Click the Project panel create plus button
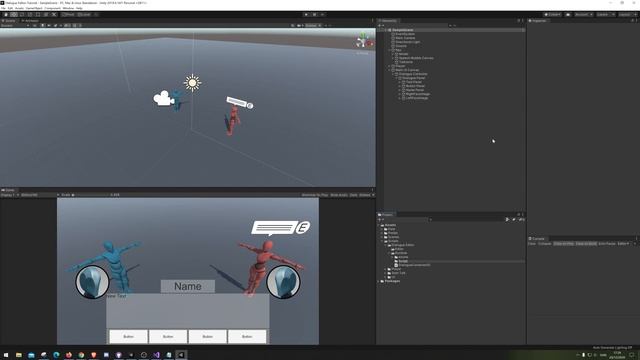Viewport: 640px width, 360px height. [380, 220]
